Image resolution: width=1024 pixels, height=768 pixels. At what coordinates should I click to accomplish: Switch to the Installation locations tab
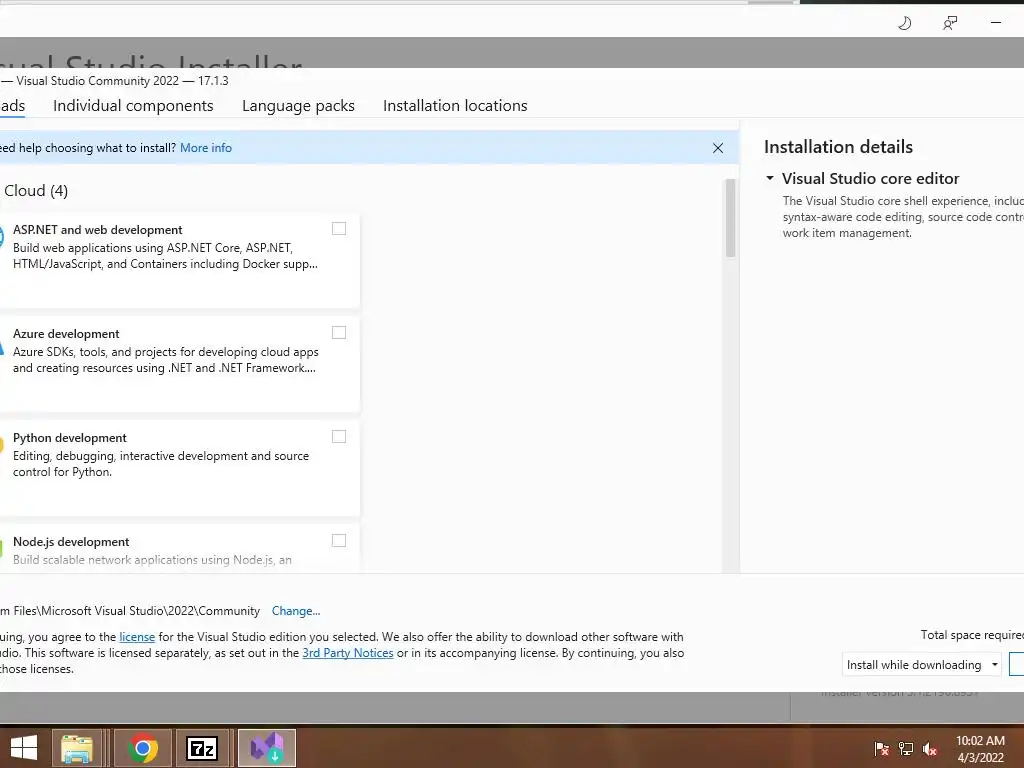[x=455, y=106]
